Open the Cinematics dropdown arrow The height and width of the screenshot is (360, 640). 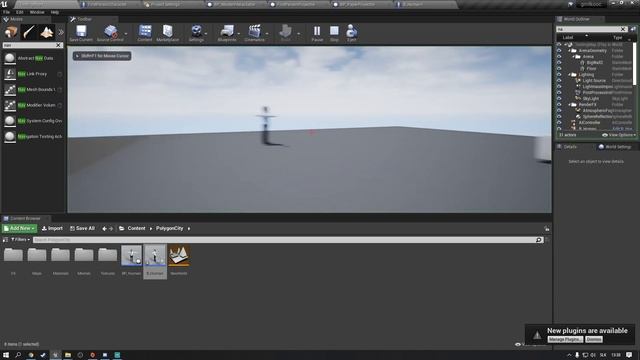point(267,34)
